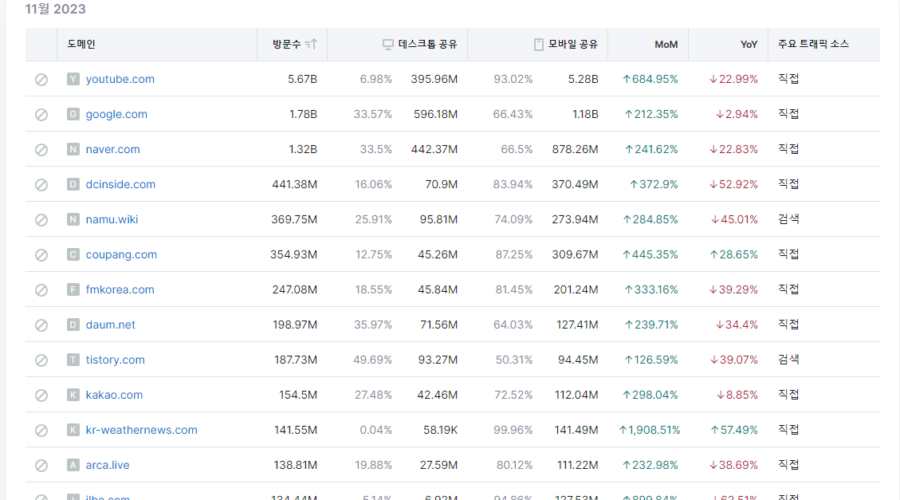The image size is (900, 500).
Task: Click the 검색 traffic source for tistory.com
Action: point(789,359)
